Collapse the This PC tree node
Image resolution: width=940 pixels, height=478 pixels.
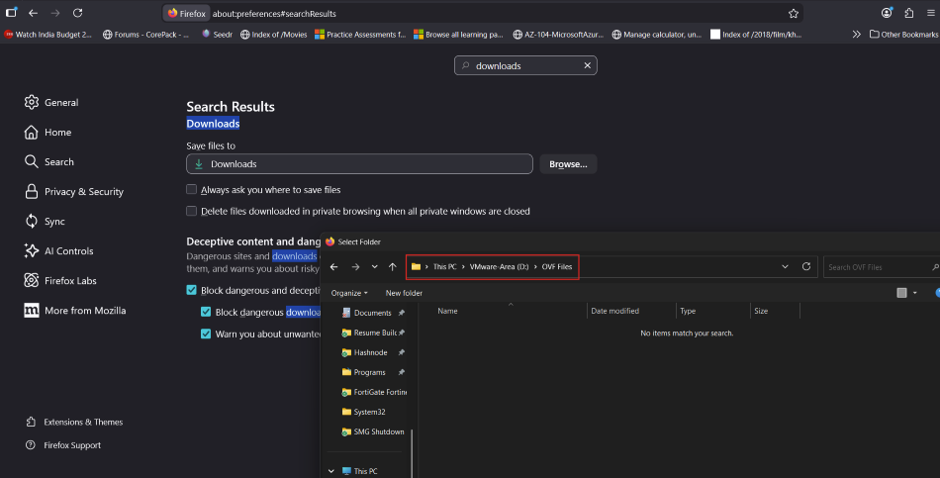(x=332, y=471)
